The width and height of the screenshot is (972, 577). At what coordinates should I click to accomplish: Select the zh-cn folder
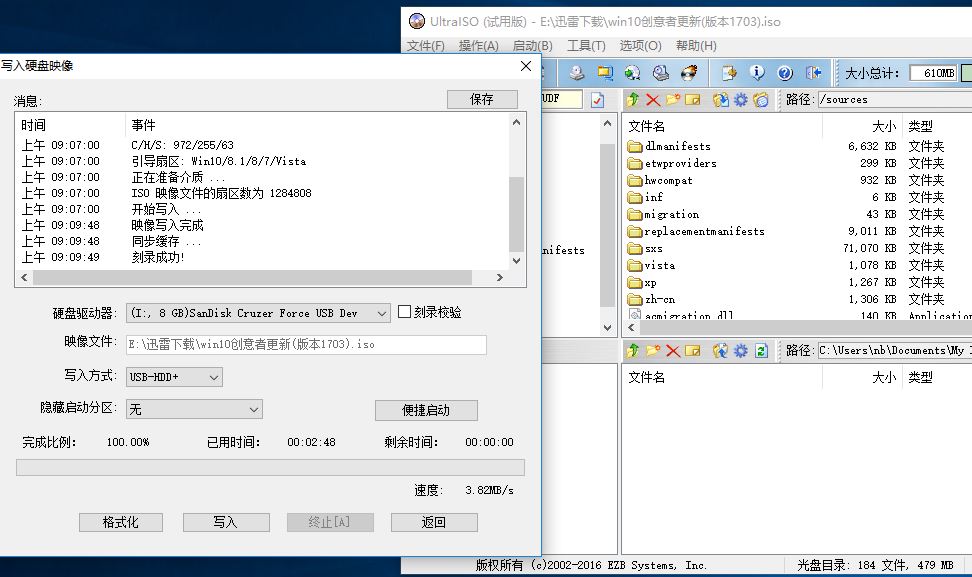(652, 299)
